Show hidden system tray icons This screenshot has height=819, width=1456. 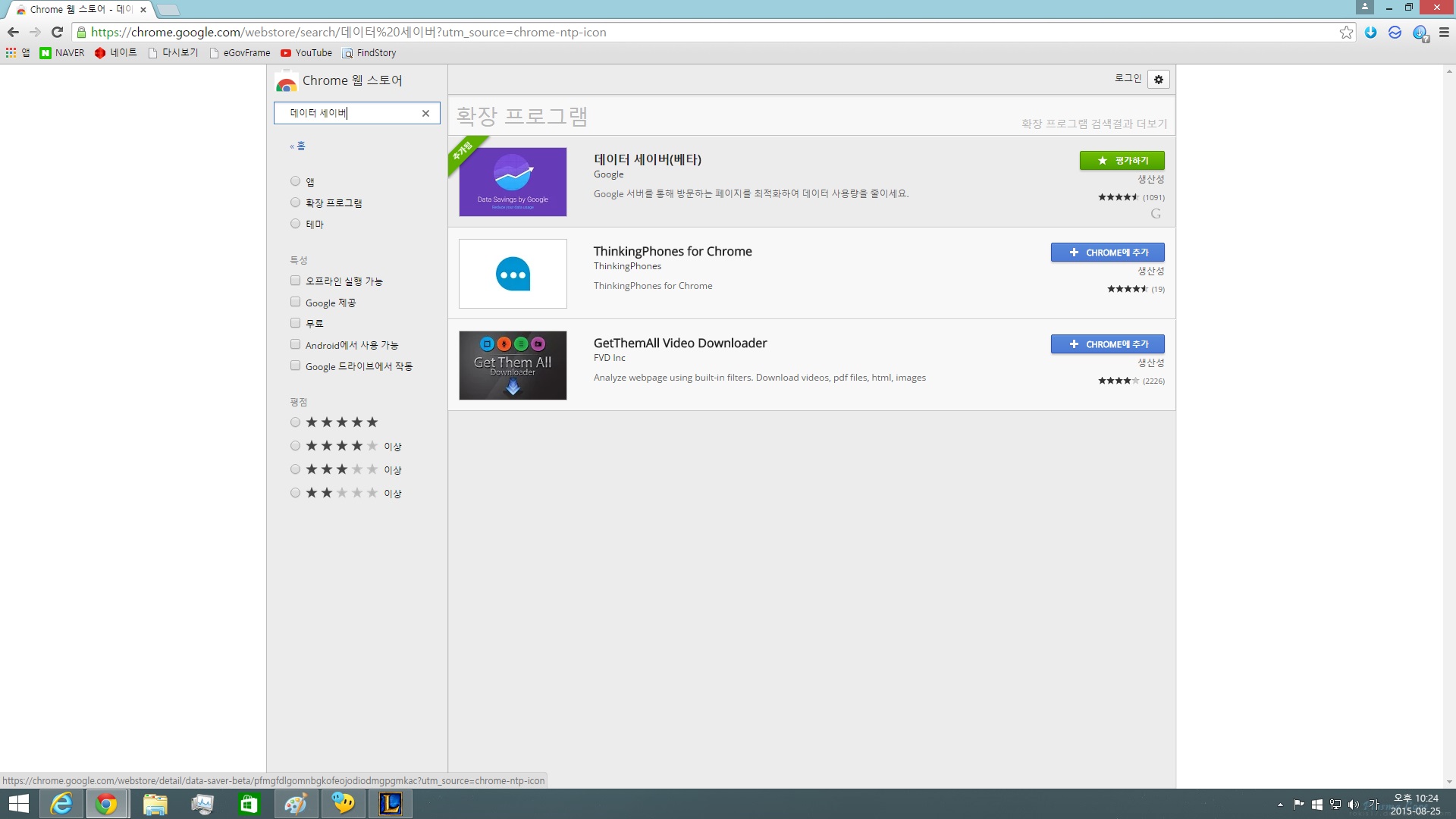pos(1280,805)
